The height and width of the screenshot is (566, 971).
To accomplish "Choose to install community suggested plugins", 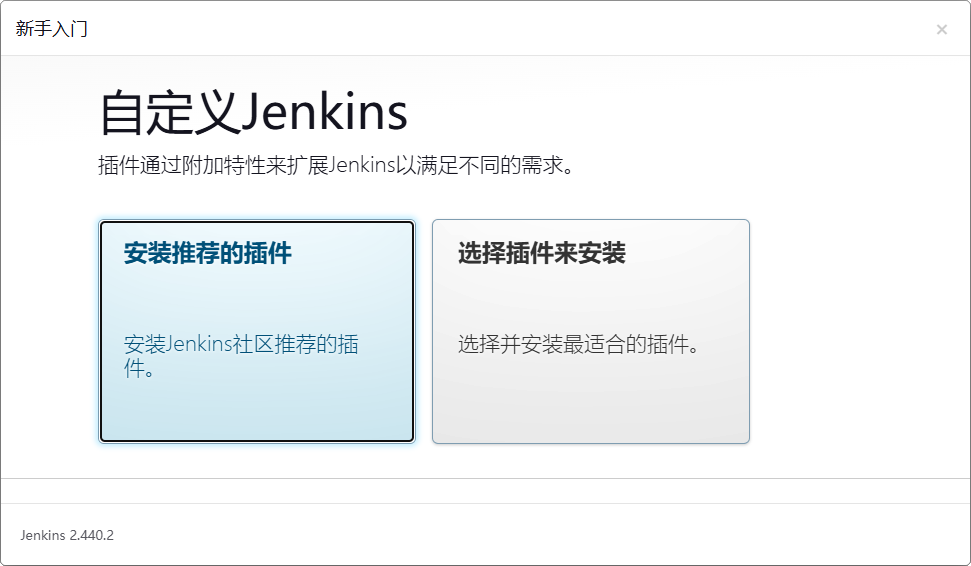I will [256, 331].
